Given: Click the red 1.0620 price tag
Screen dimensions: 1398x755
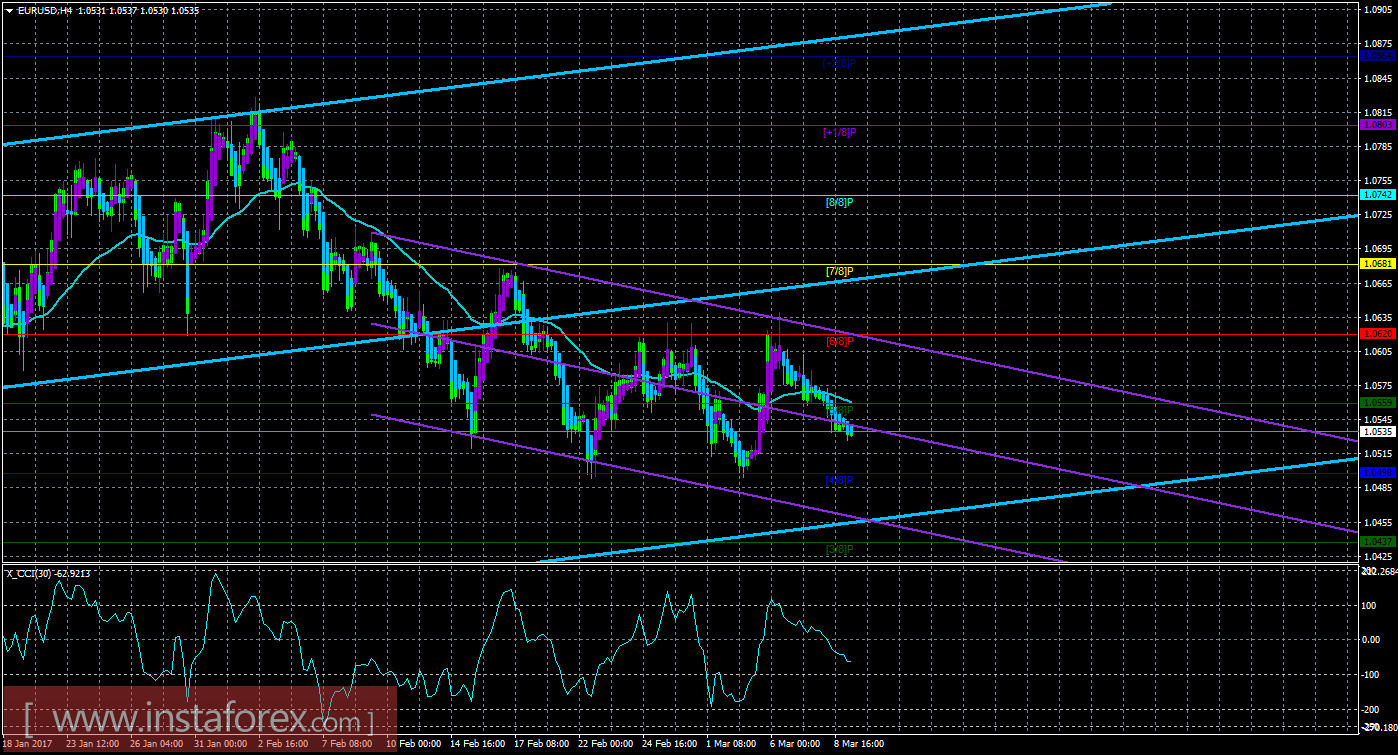Looking at the screenshot, I should (x=1377, y=333).
